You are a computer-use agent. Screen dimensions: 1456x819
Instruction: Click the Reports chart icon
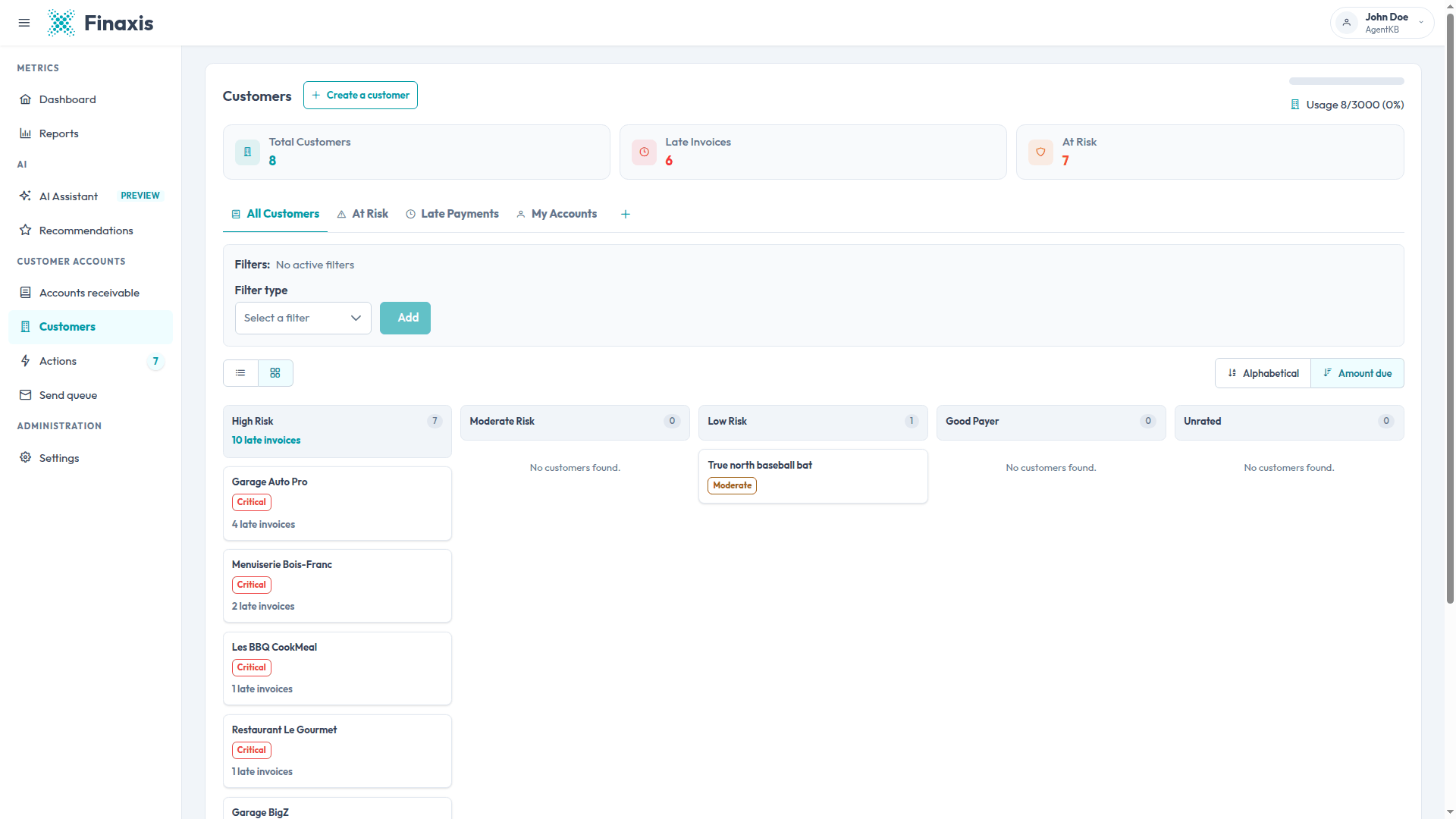25,133
